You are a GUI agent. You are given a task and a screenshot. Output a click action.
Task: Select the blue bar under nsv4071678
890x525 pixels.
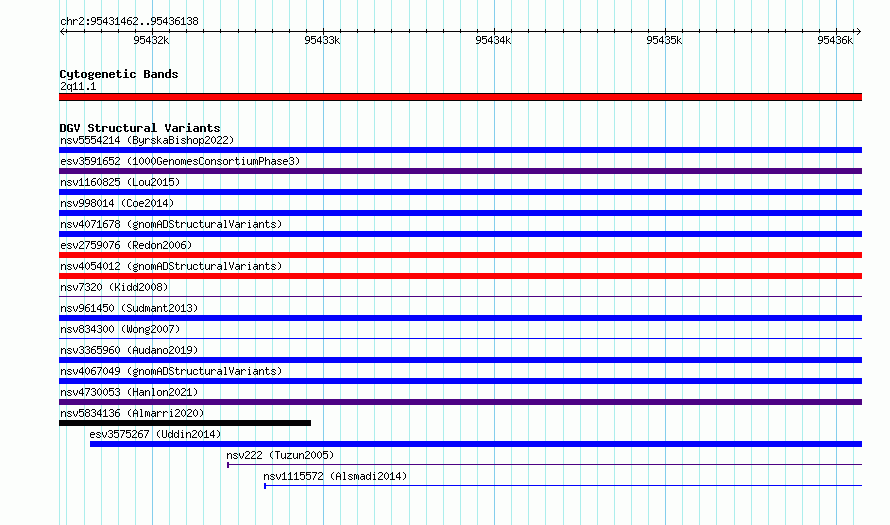[x=460, y=234]
